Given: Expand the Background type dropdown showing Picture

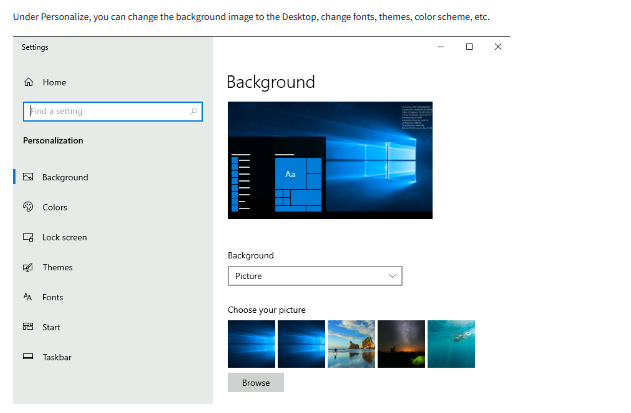Looking at the screenshot, I should click(314, 276).
